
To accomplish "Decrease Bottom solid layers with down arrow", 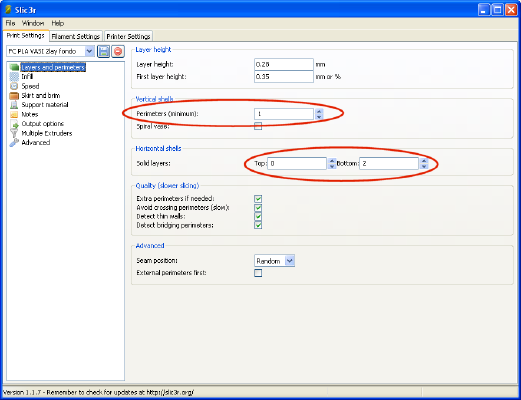I will click(424, 166).
